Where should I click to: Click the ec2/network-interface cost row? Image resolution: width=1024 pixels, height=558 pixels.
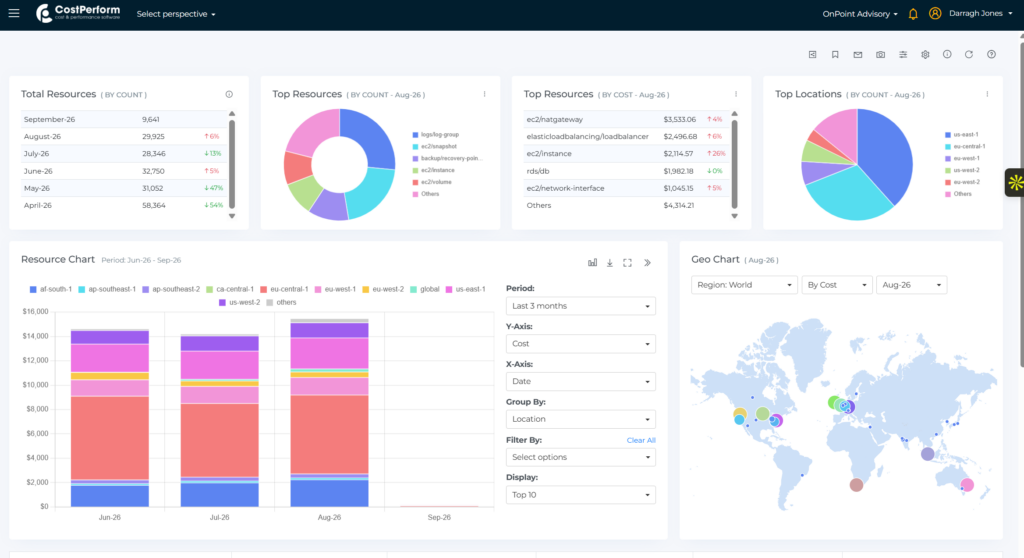point(626,188)
